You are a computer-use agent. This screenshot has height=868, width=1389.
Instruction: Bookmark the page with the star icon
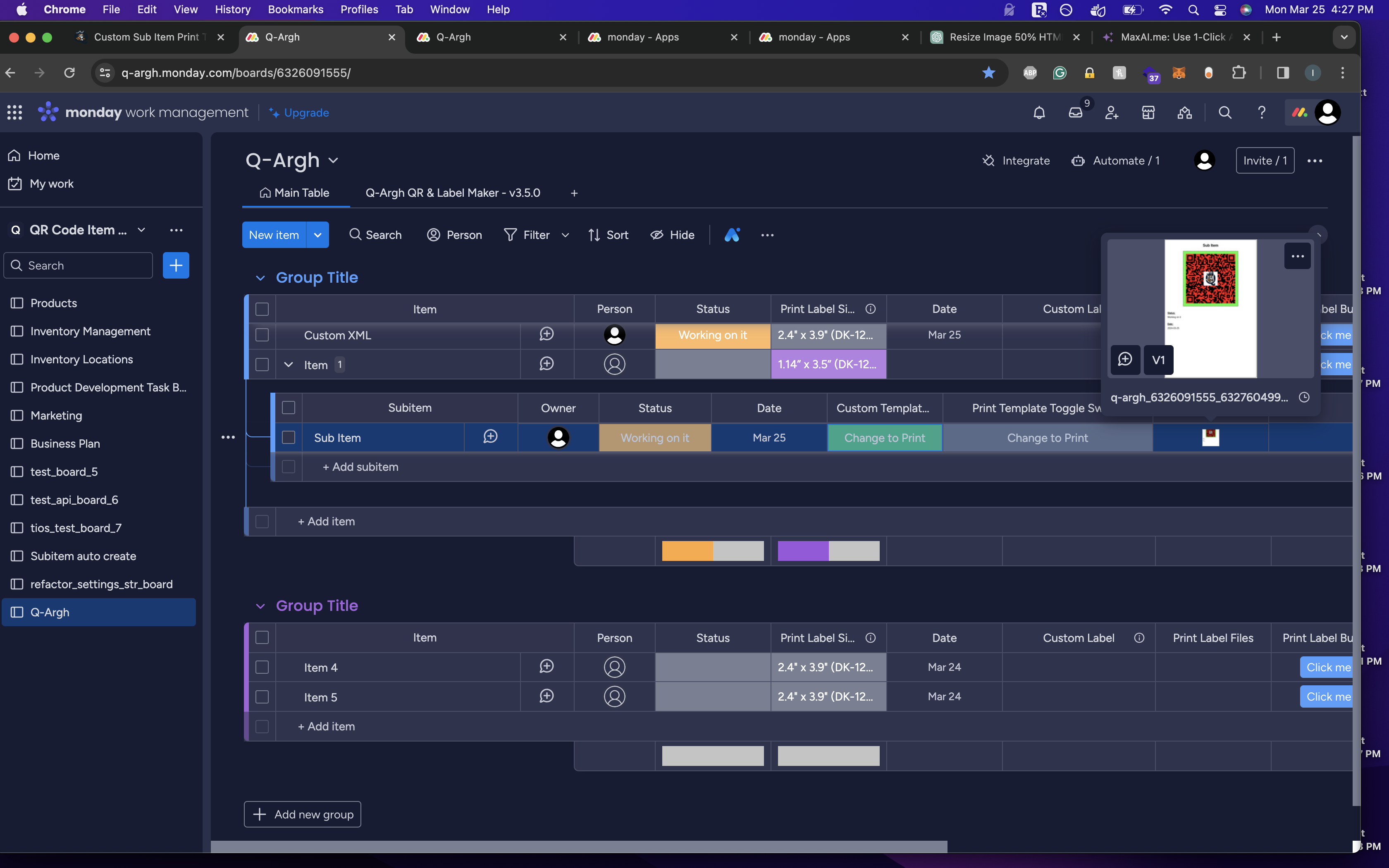pyautogui.click(x=988, y=72)
